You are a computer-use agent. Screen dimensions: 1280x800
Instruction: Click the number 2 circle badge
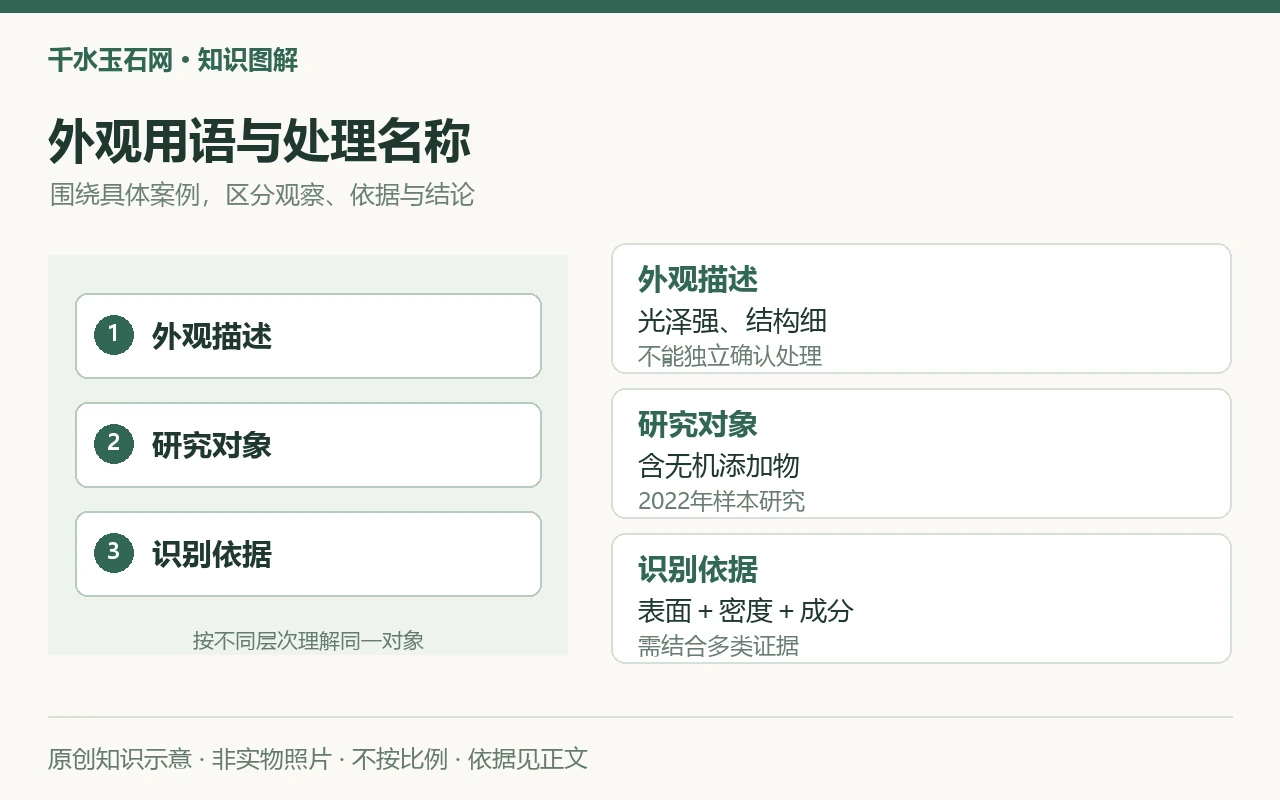(114, 444)
